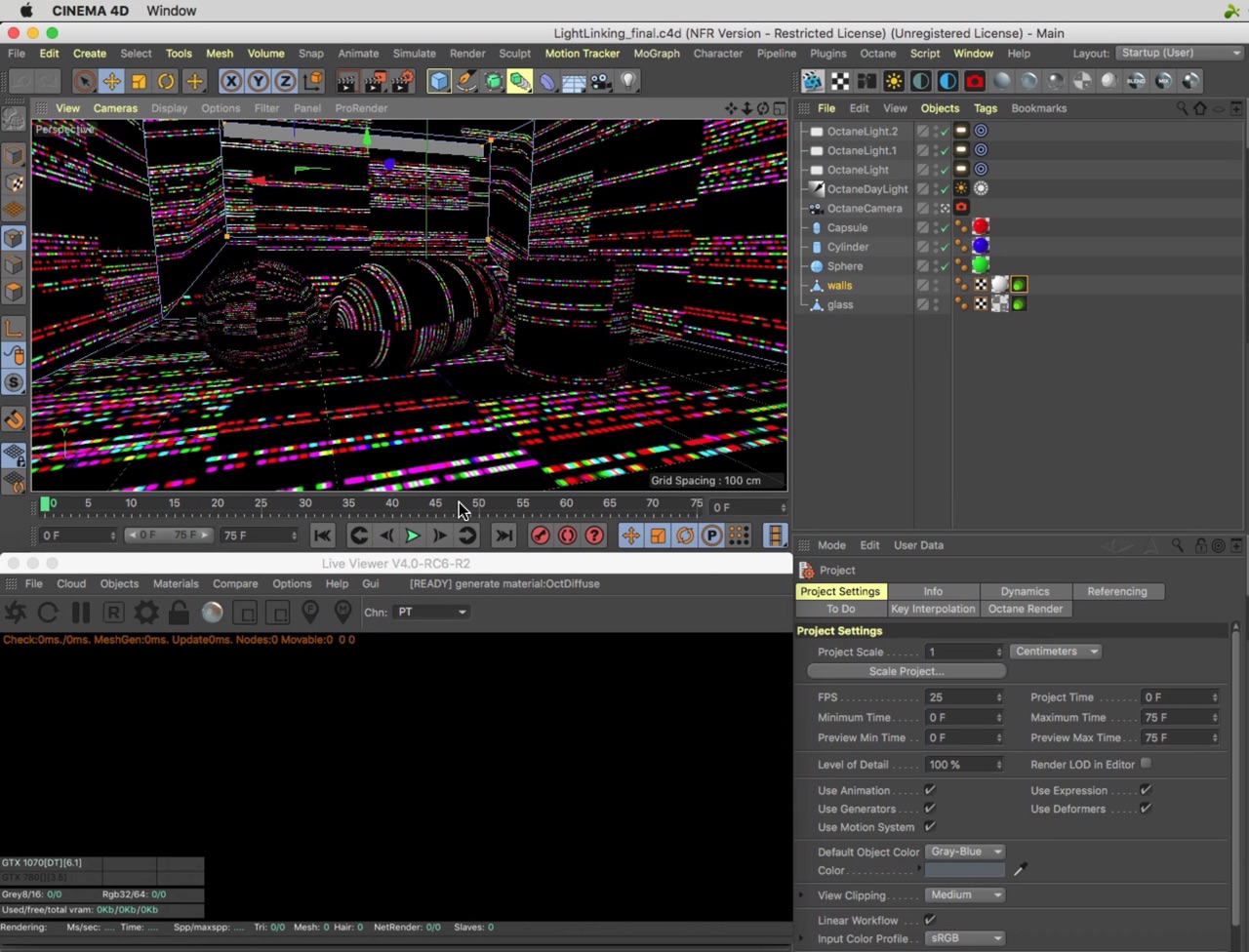Viewport: 1249px width, 952px height.
Task: Select the Cylinder object in Object Manager
Action: pyautogui.click(x=847, y=247)
